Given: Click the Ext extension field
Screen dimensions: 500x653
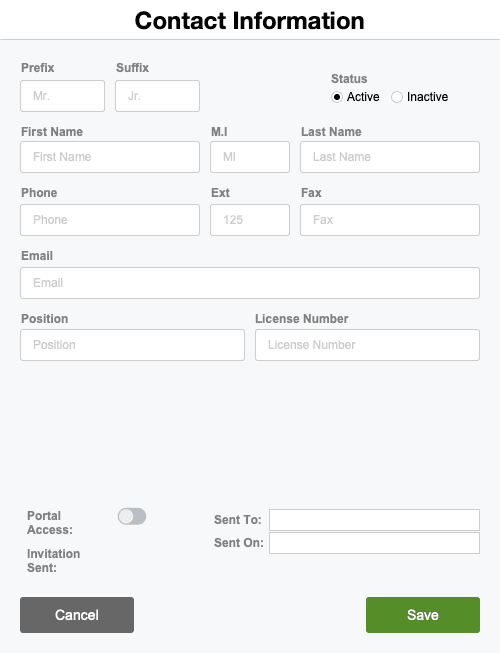Looking at the screenshot, I should (250, 219).
